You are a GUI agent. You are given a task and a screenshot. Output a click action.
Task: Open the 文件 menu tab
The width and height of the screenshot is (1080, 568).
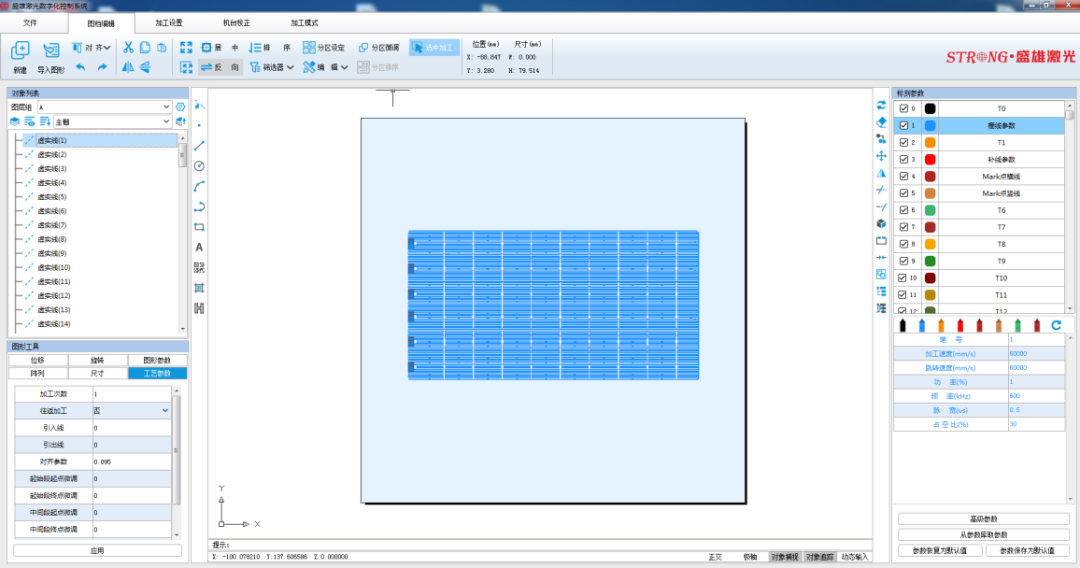(x=31, y=21)
